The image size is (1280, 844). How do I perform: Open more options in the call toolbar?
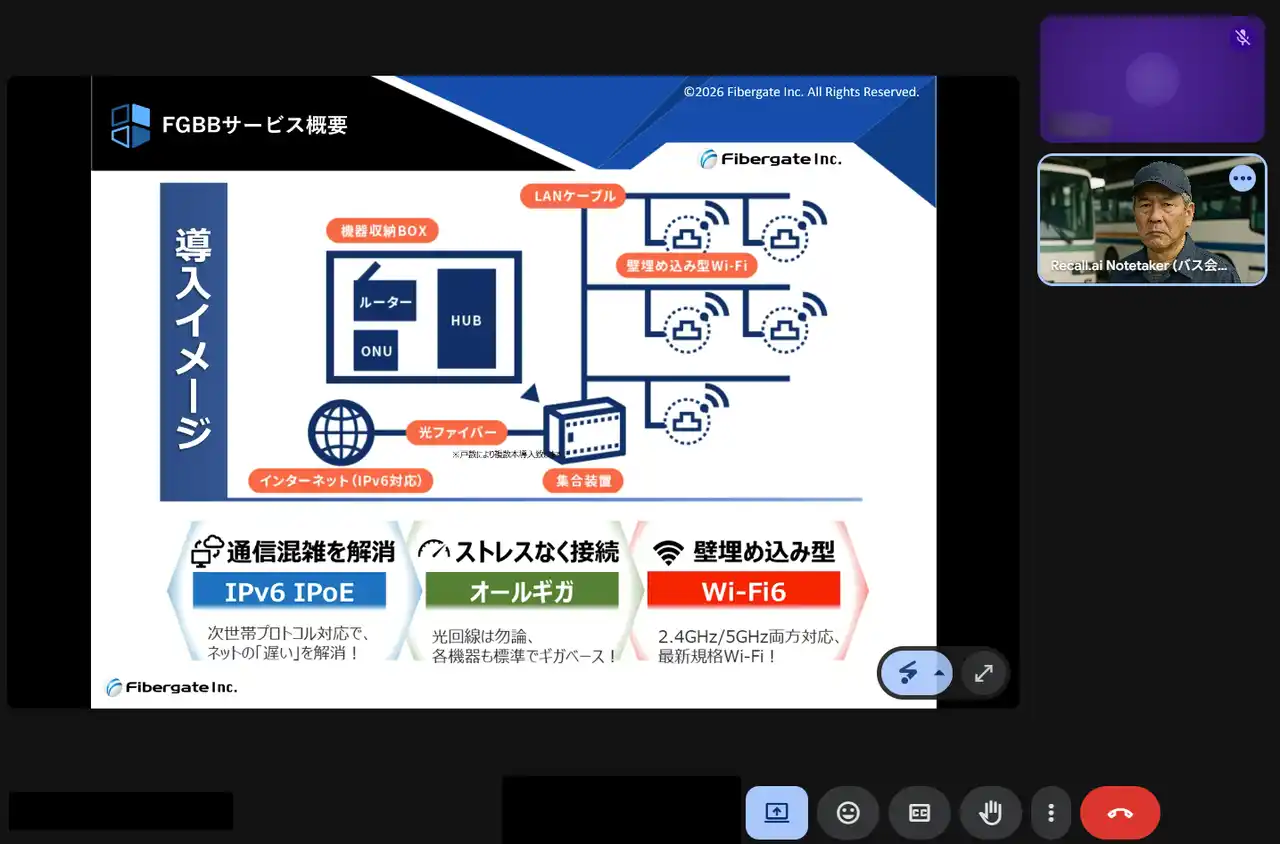[x=1050, y=813]
